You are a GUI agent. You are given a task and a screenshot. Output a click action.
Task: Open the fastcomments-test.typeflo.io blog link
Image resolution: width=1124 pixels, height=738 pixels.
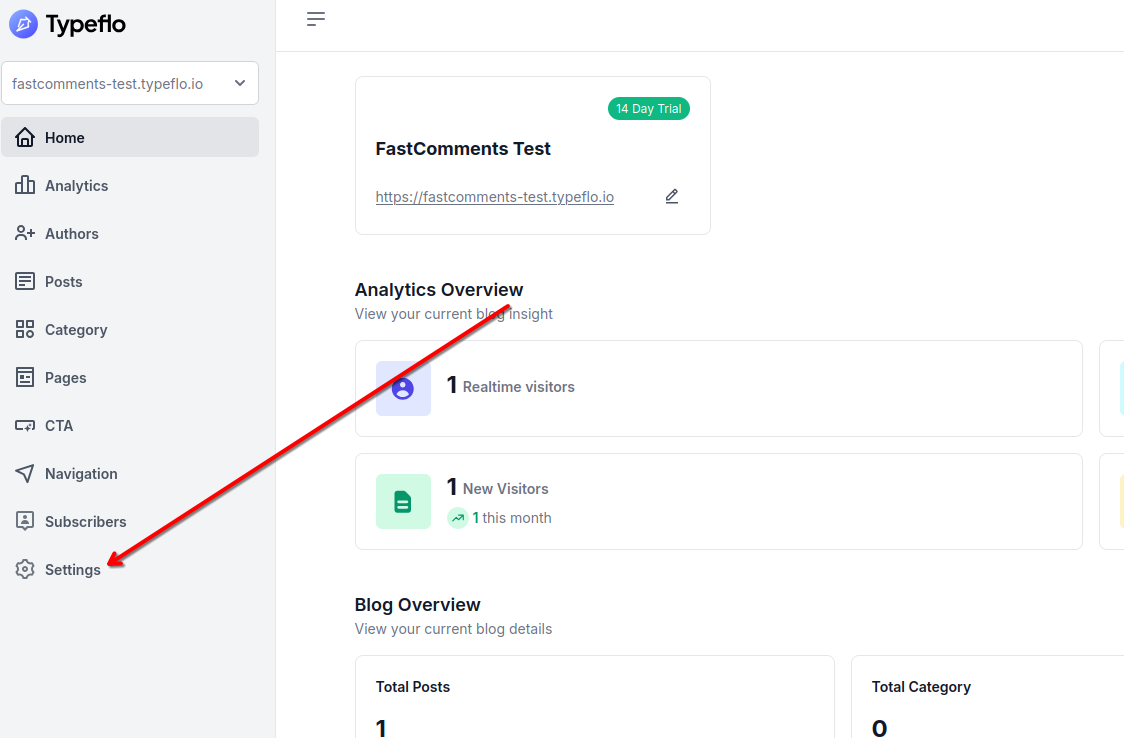pyautogui.click(x=495, y=196)
